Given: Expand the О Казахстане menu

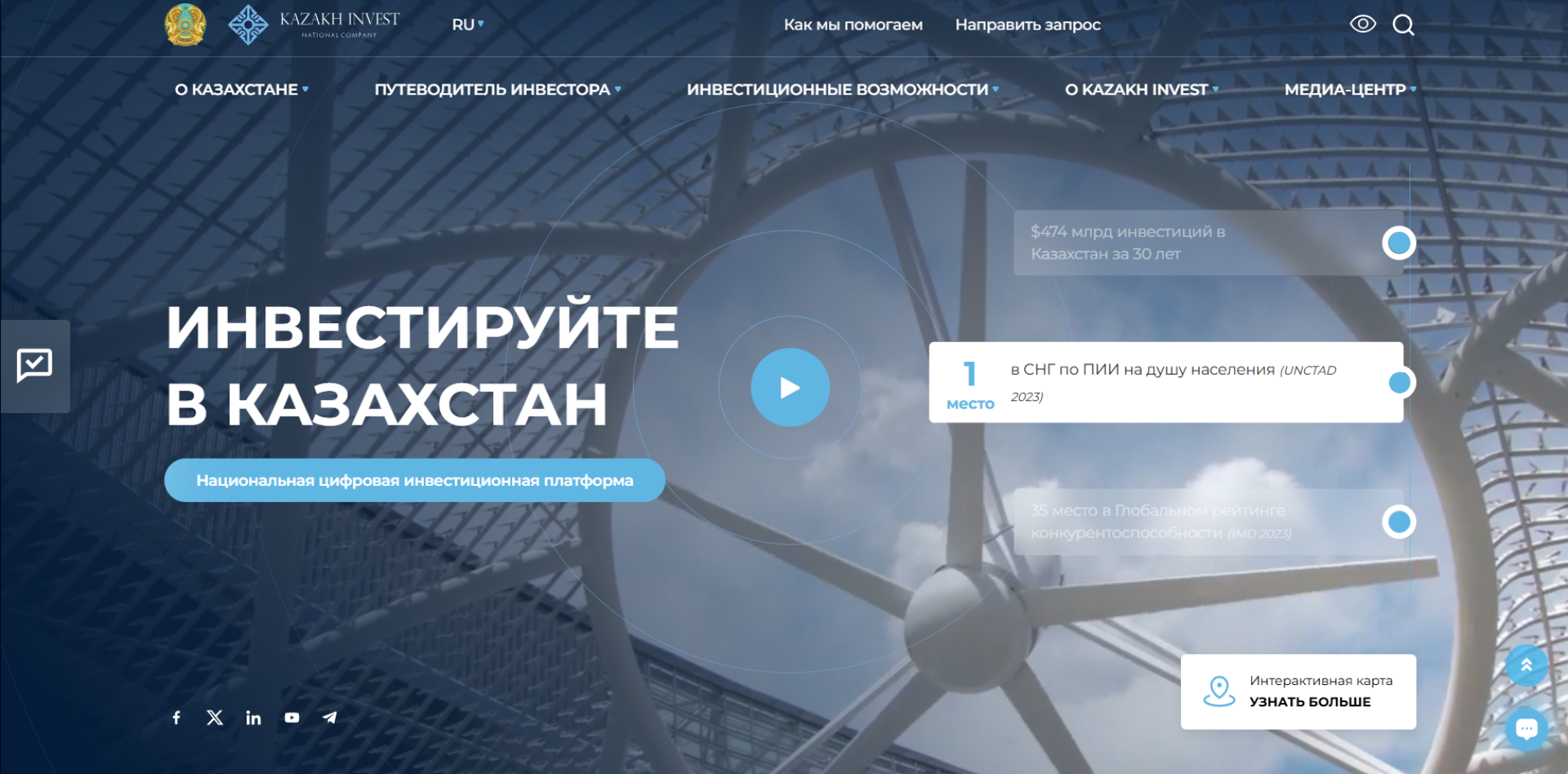Looking at the screenshot, I should 242,89.
